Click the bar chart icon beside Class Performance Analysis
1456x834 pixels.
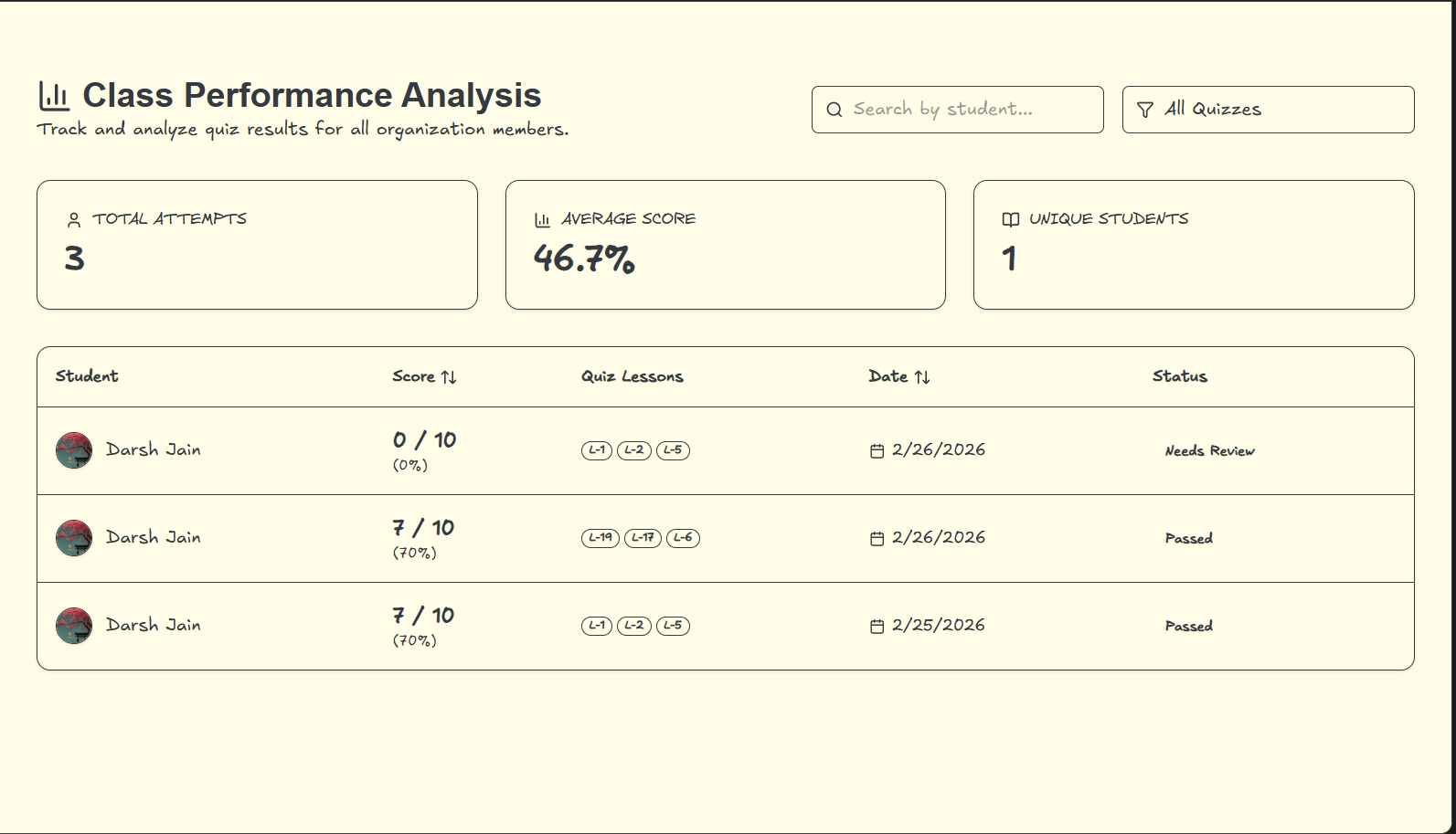tap(54, 94)
